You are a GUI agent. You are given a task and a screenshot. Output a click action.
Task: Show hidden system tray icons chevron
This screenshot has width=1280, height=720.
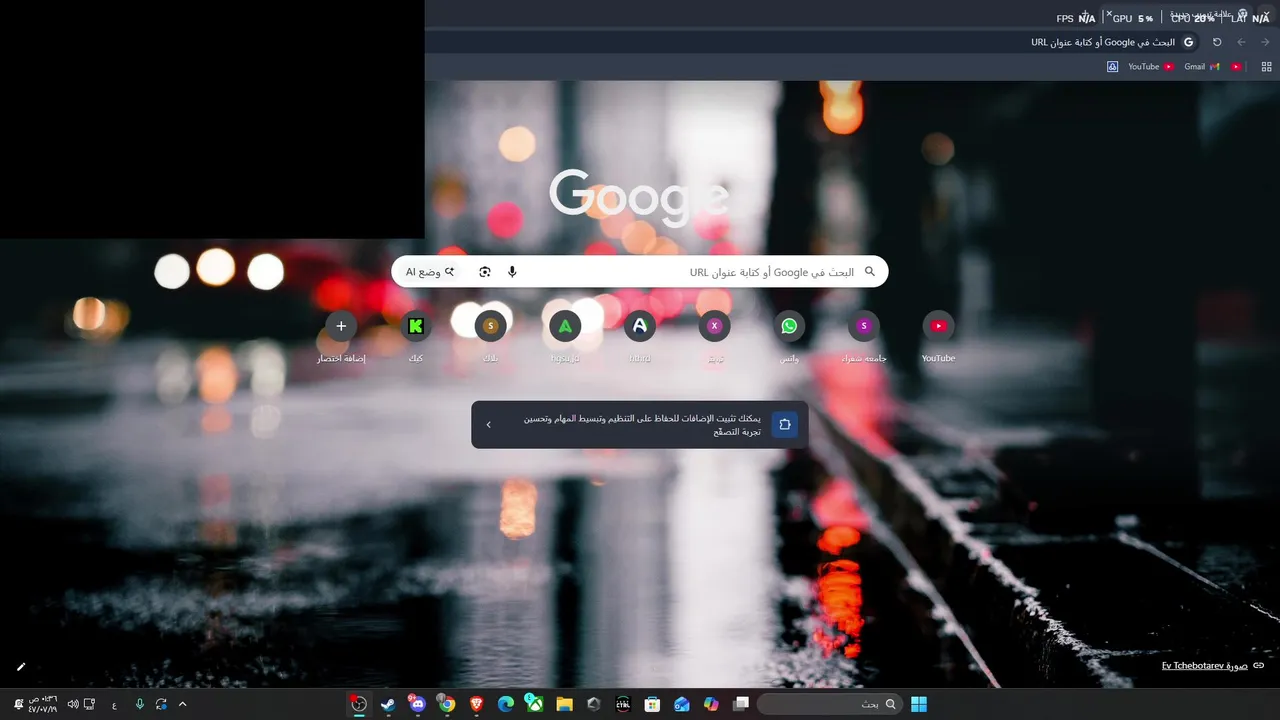click(182, 704)
